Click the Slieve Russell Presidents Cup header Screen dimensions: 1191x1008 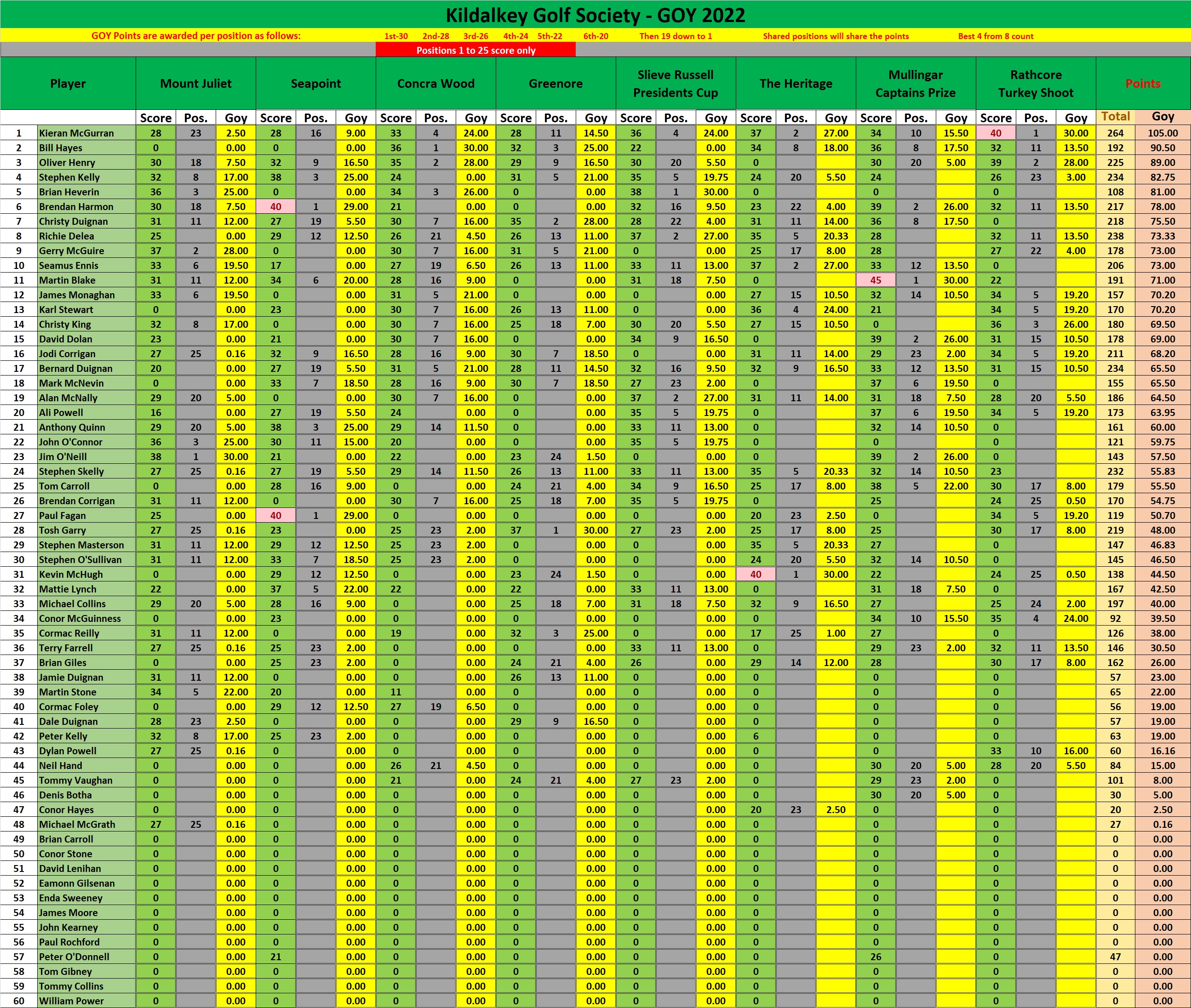(676, 84)
